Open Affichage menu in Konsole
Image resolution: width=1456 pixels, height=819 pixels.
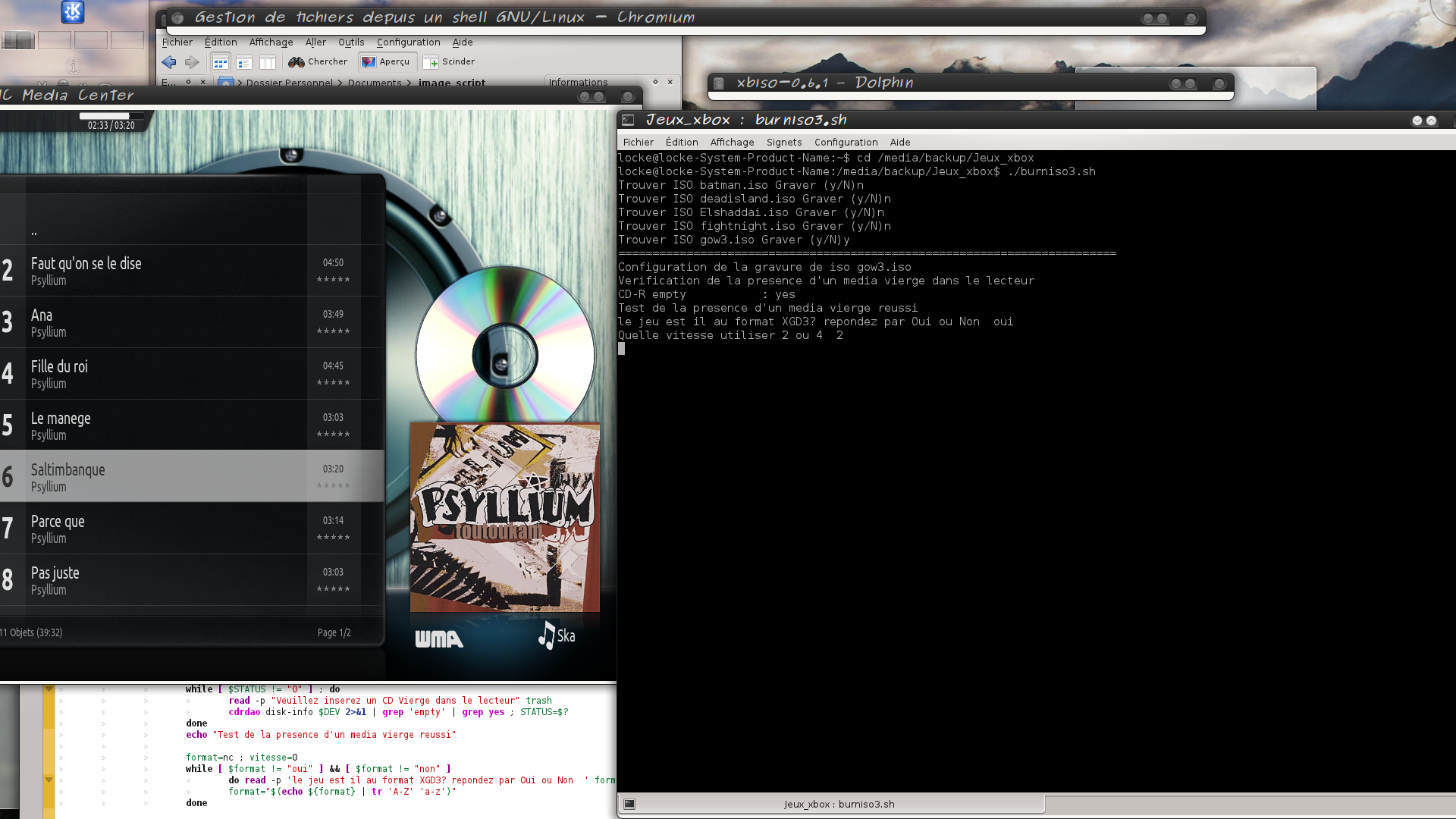coord(732,143)
